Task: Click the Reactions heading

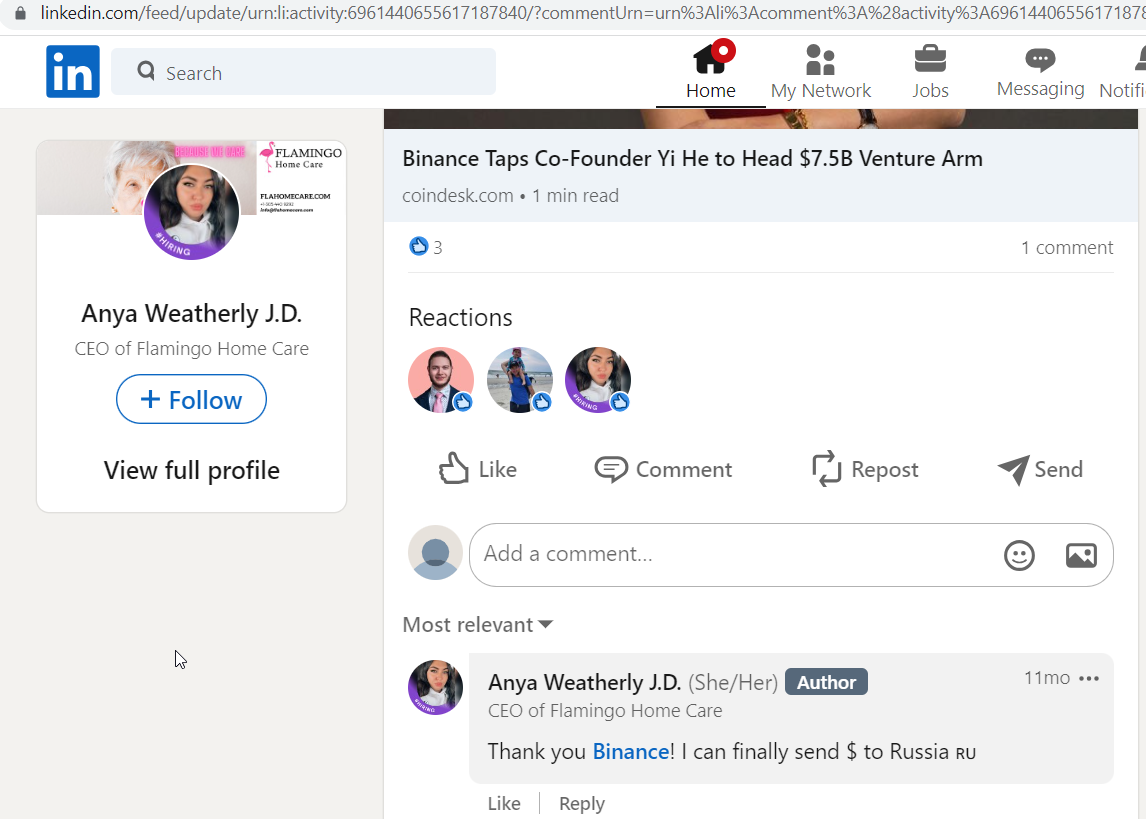Action: (460, 318)
